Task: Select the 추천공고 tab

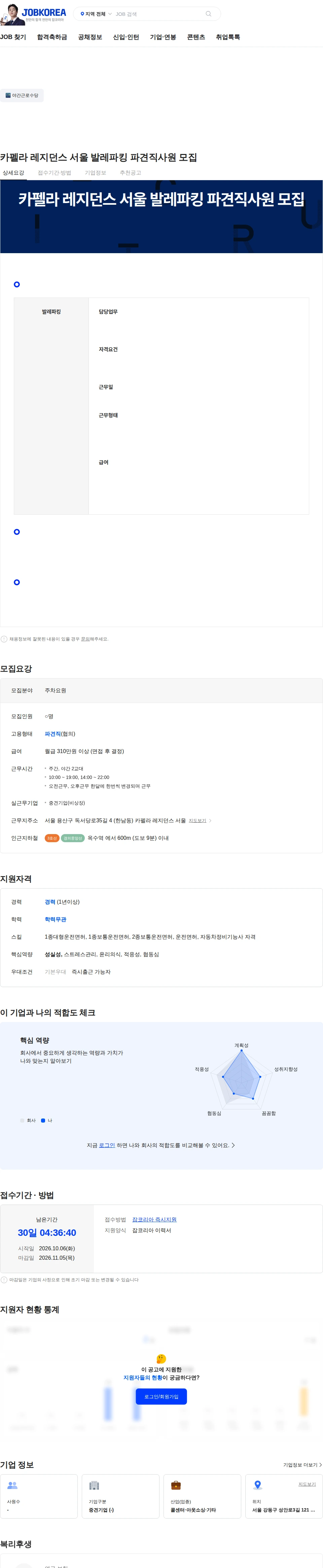Action: 131,173
